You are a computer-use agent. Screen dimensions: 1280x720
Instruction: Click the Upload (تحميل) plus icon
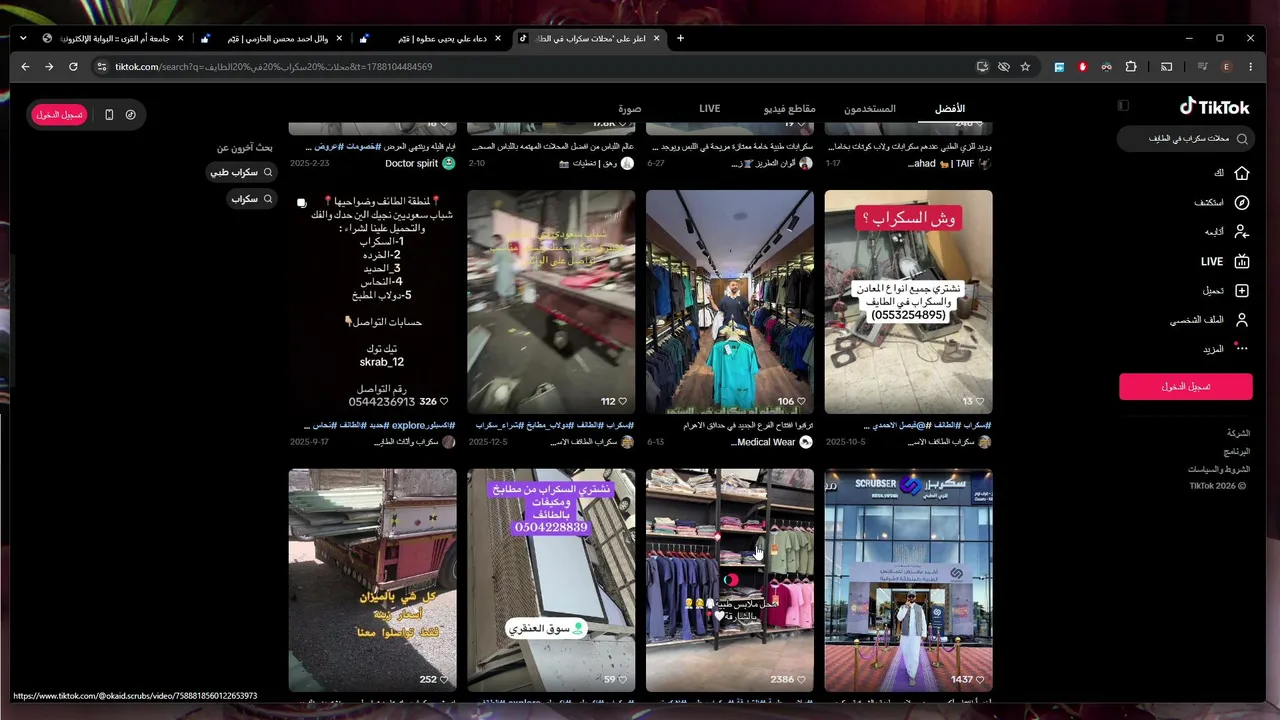pyautogui.click(x=1242, y=291)
